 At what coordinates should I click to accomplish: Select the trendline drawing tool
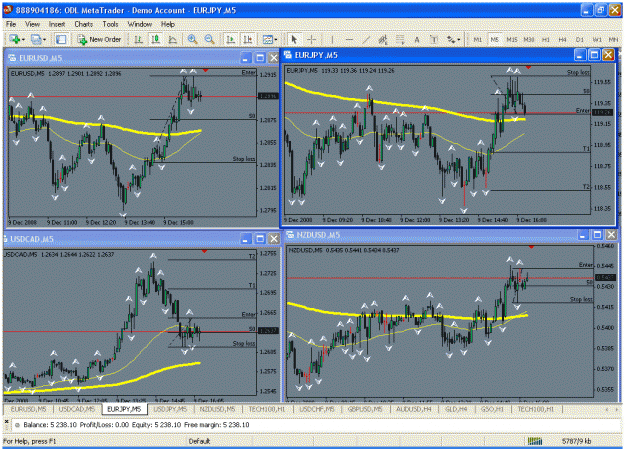pos(366,39)
